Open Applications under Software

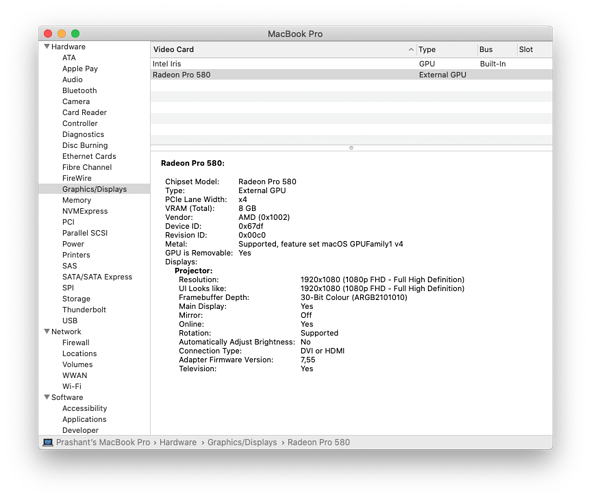tap(84, 419)
